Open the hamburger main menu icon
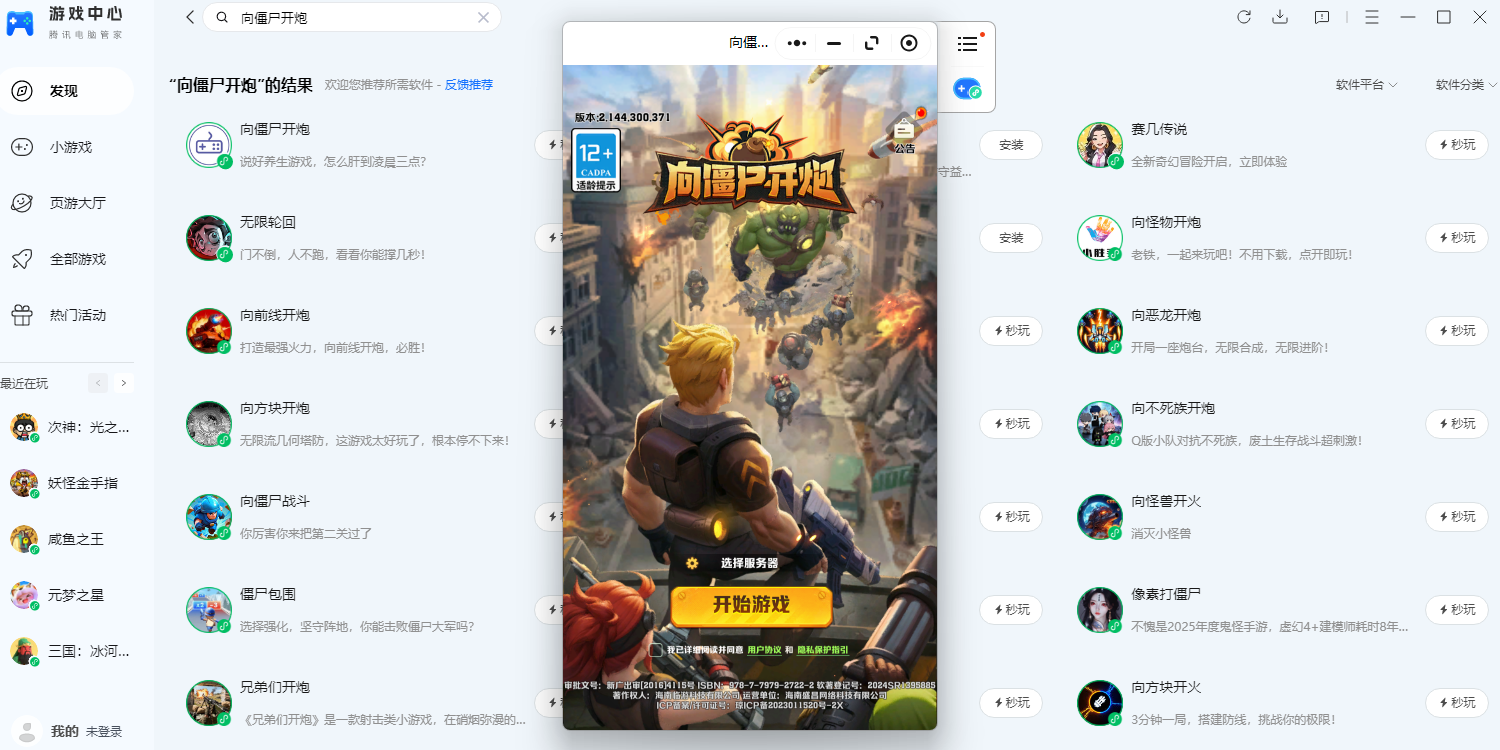1500x750 pixels. click(1372, 17)
